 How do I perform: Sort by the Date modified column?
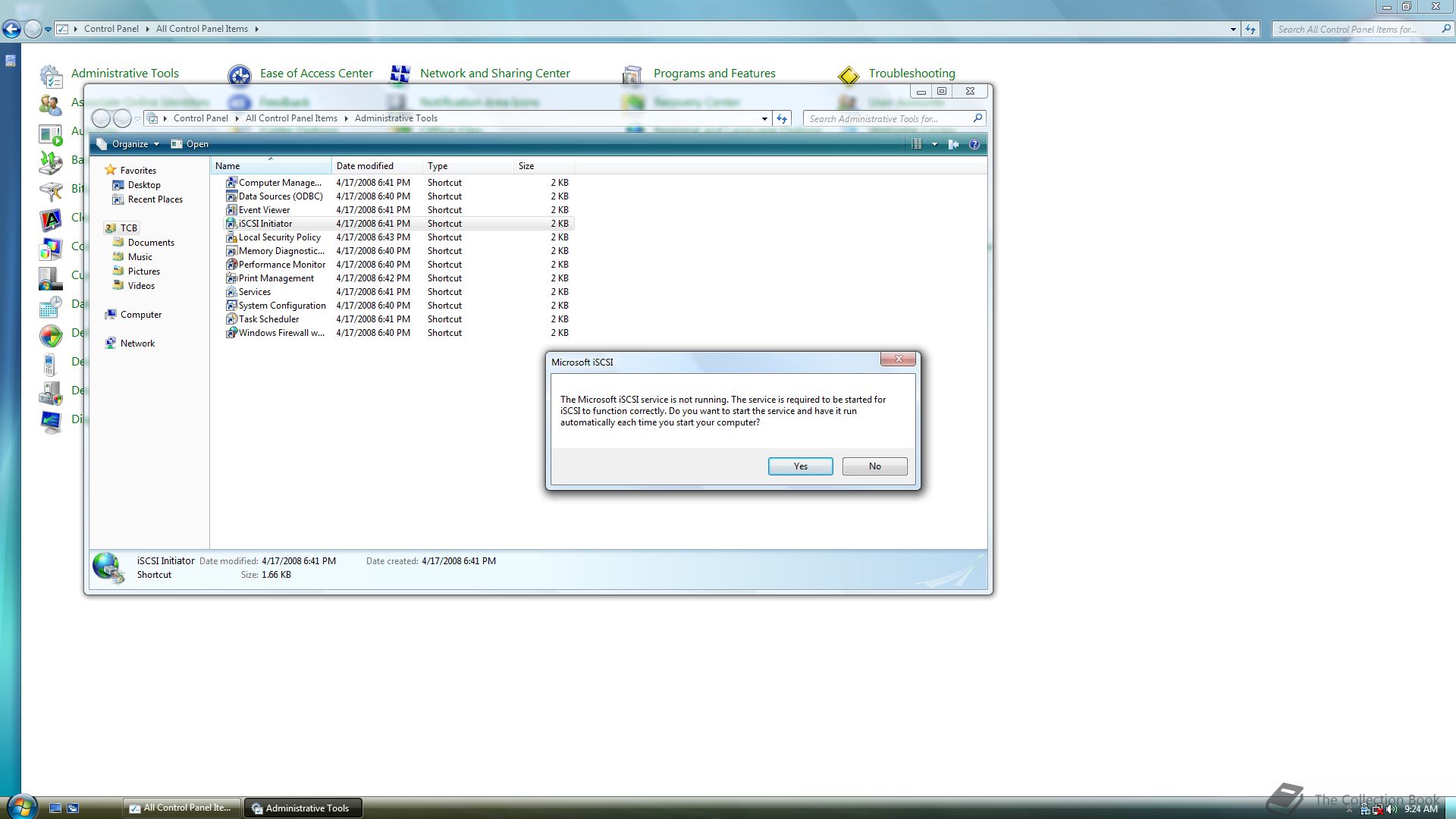point(377,166)
